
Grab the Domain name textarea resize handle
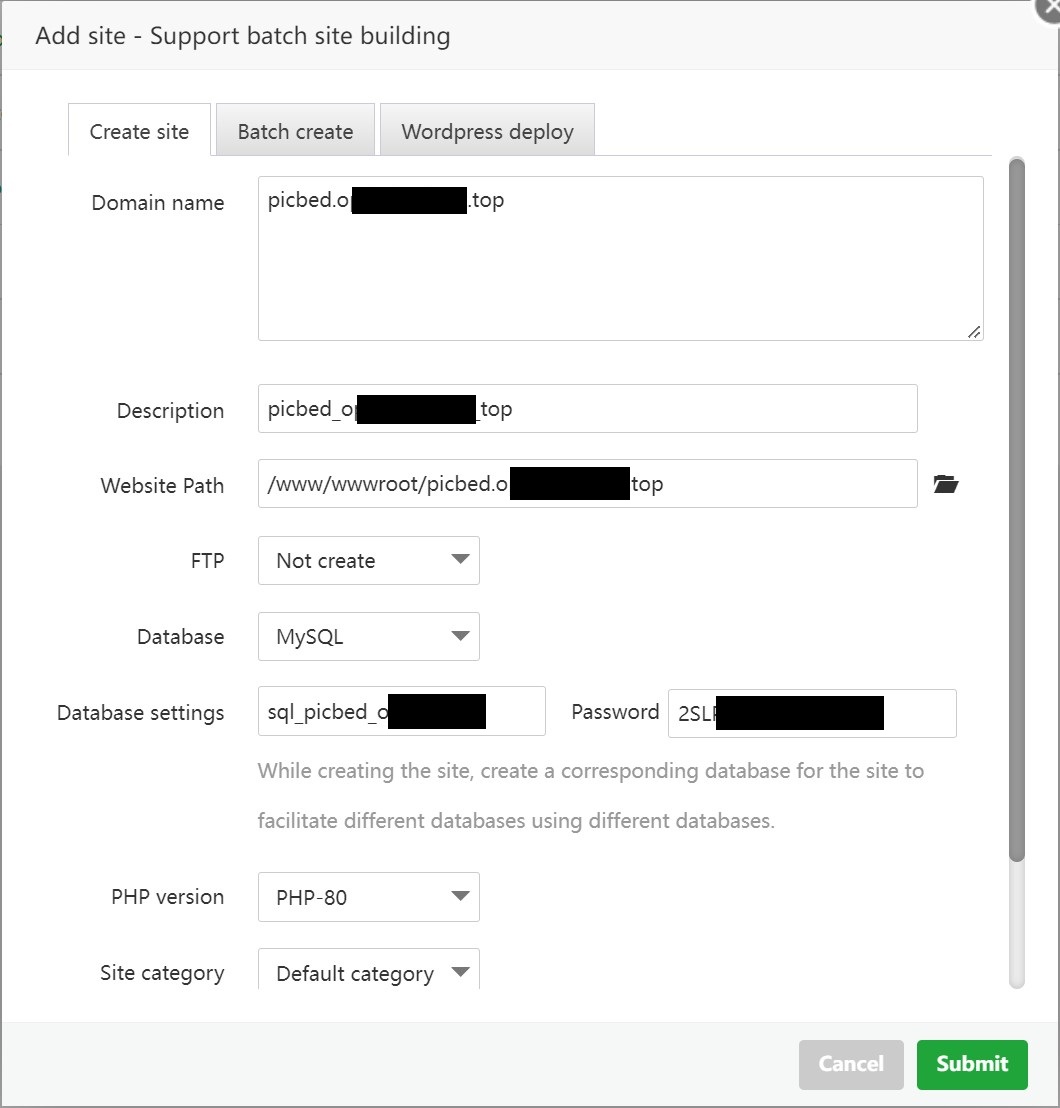974,332
